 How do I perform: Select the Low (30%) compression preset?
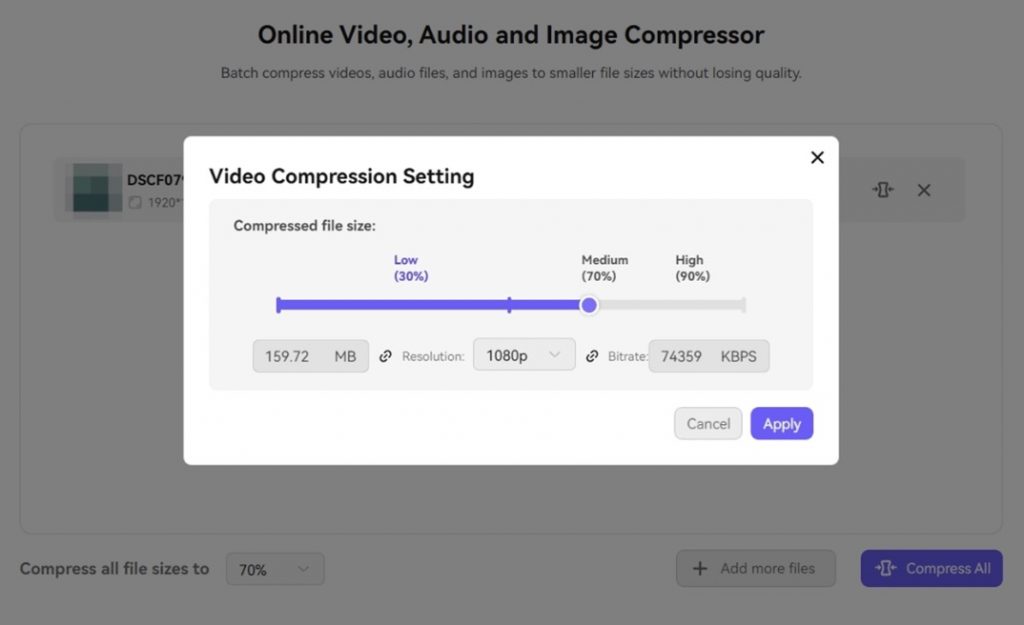[410, 268]
